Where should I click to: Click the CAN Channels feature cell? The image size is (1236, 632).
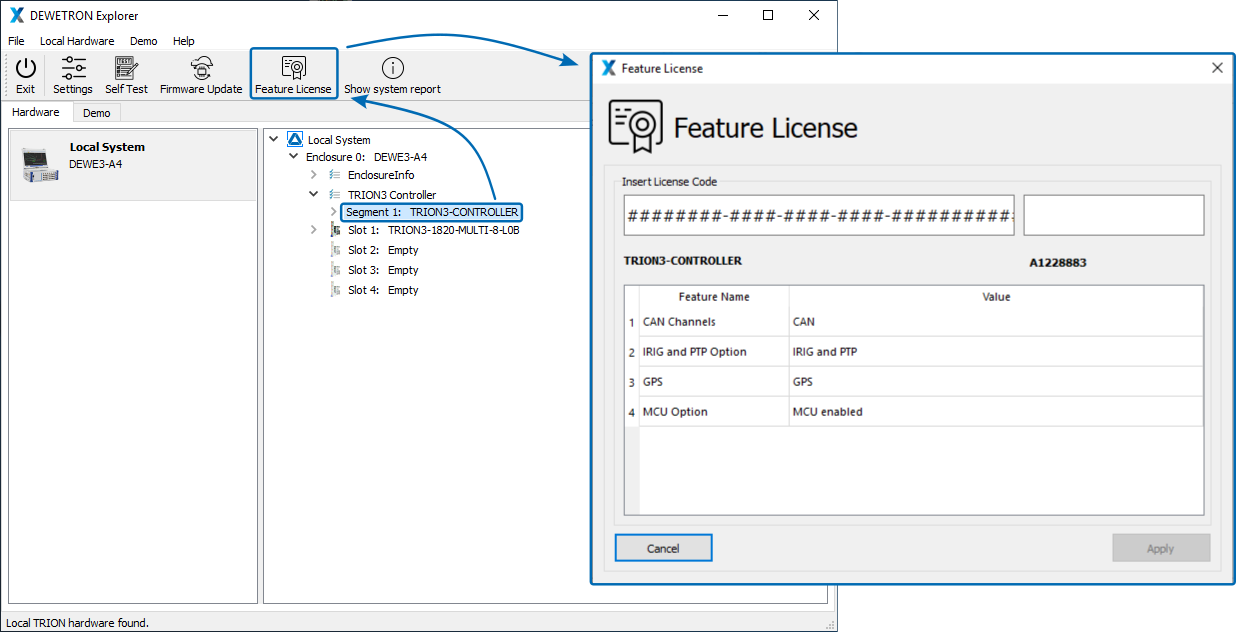tap(714, 322)
